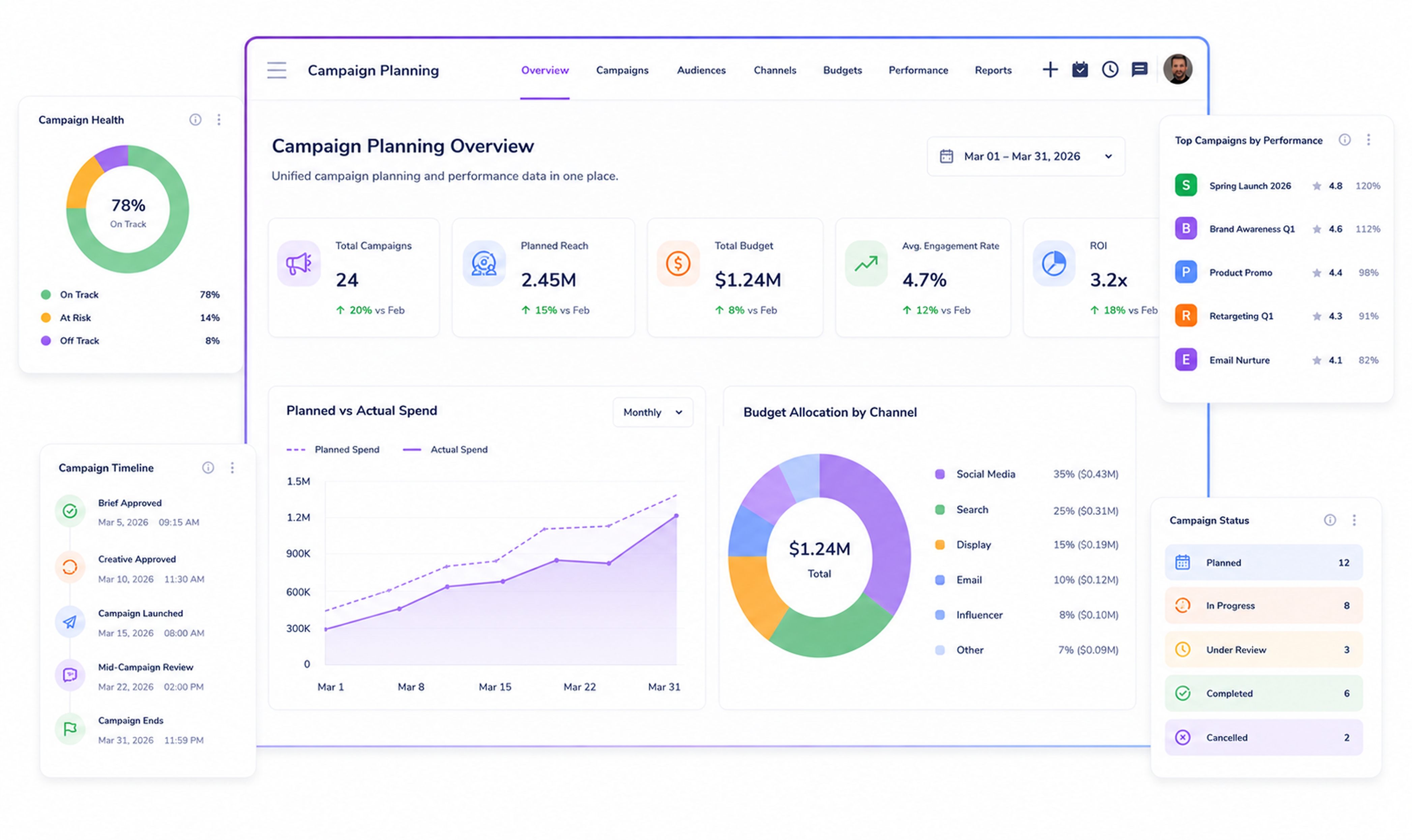
Task: Select the Performance tab
Action: click(918, 70)
